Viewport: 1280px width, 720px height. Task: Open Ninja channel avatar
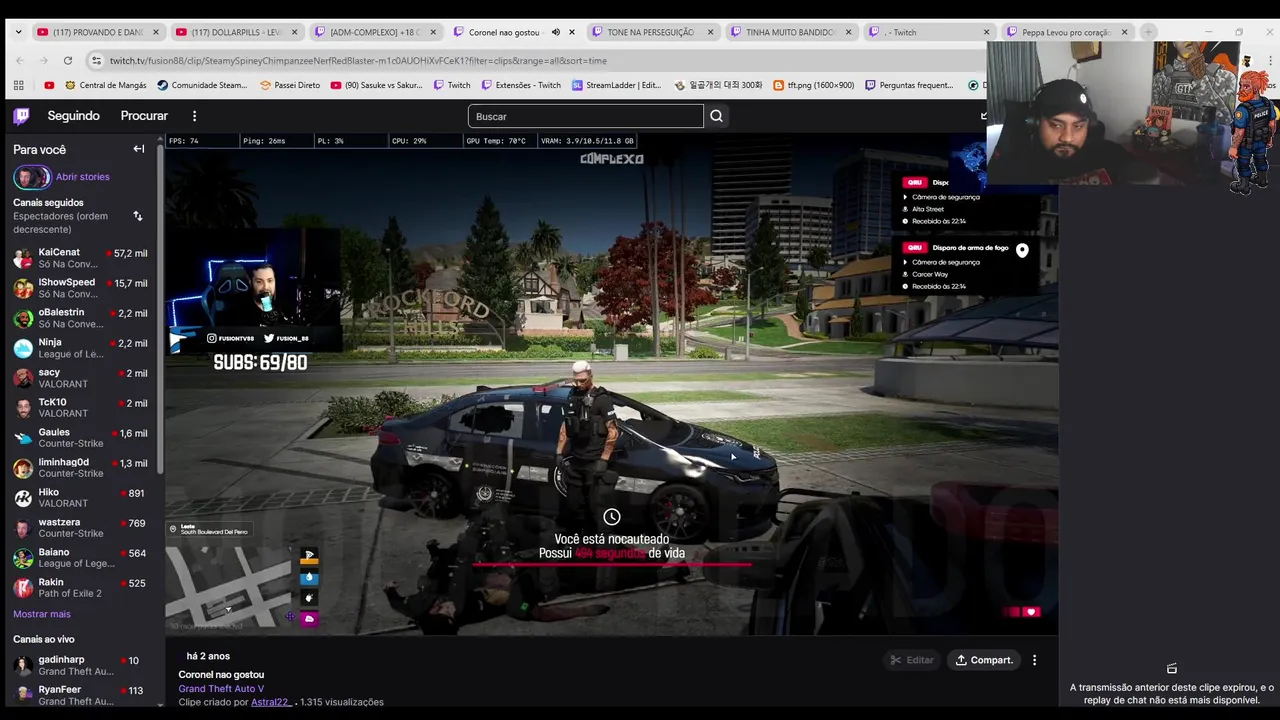coord(23,348)
